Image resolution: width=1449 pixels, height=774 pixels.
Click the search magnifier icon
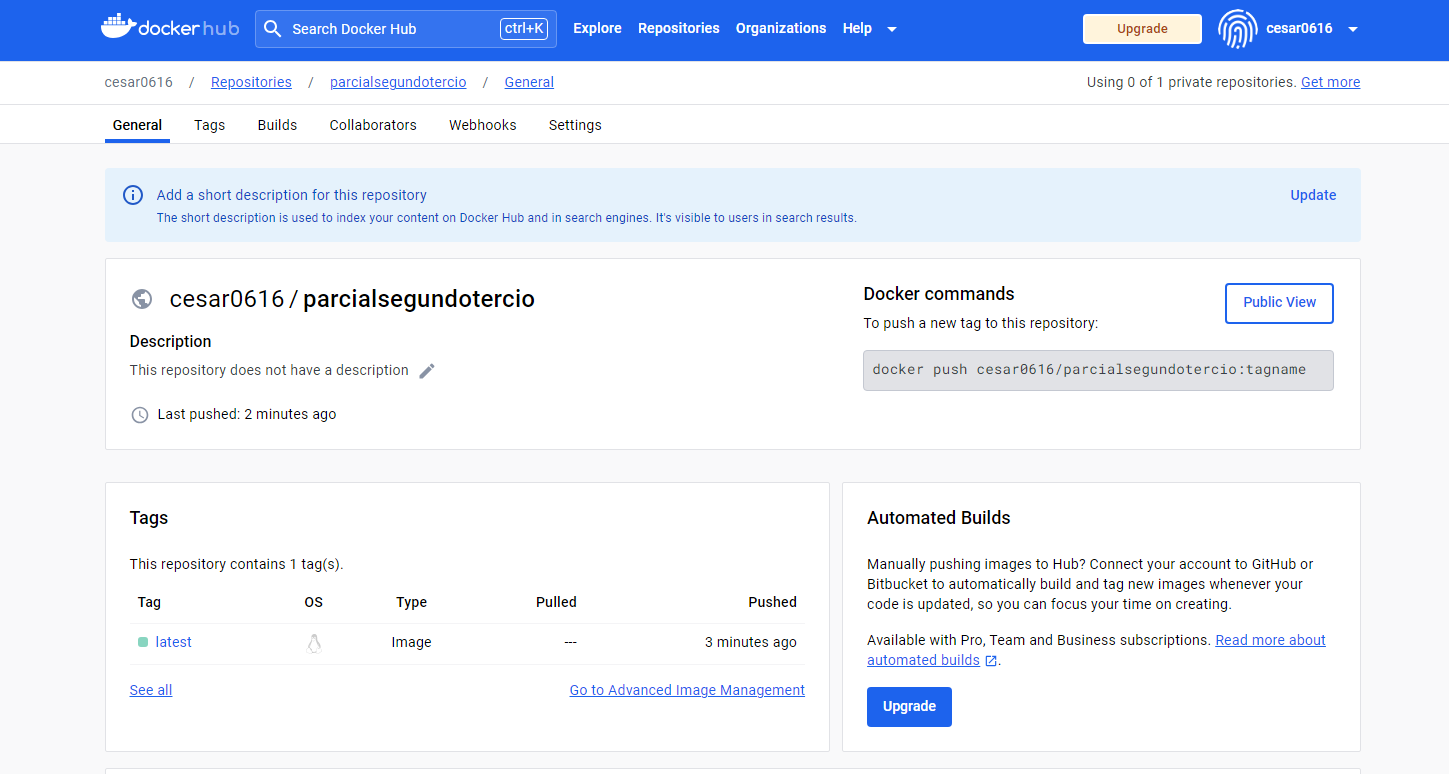click(272, 28)
